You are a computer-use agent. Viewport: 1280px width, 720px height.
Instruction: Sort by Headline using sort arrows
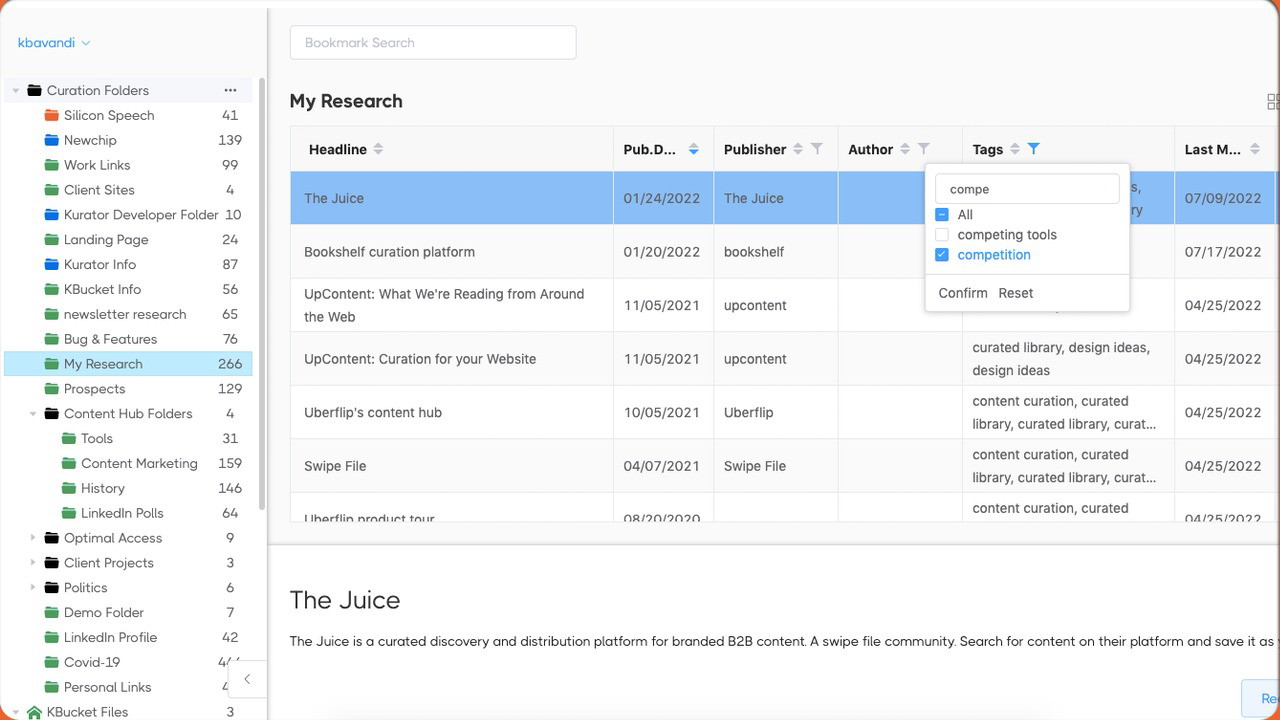click(x=378, y=149)
